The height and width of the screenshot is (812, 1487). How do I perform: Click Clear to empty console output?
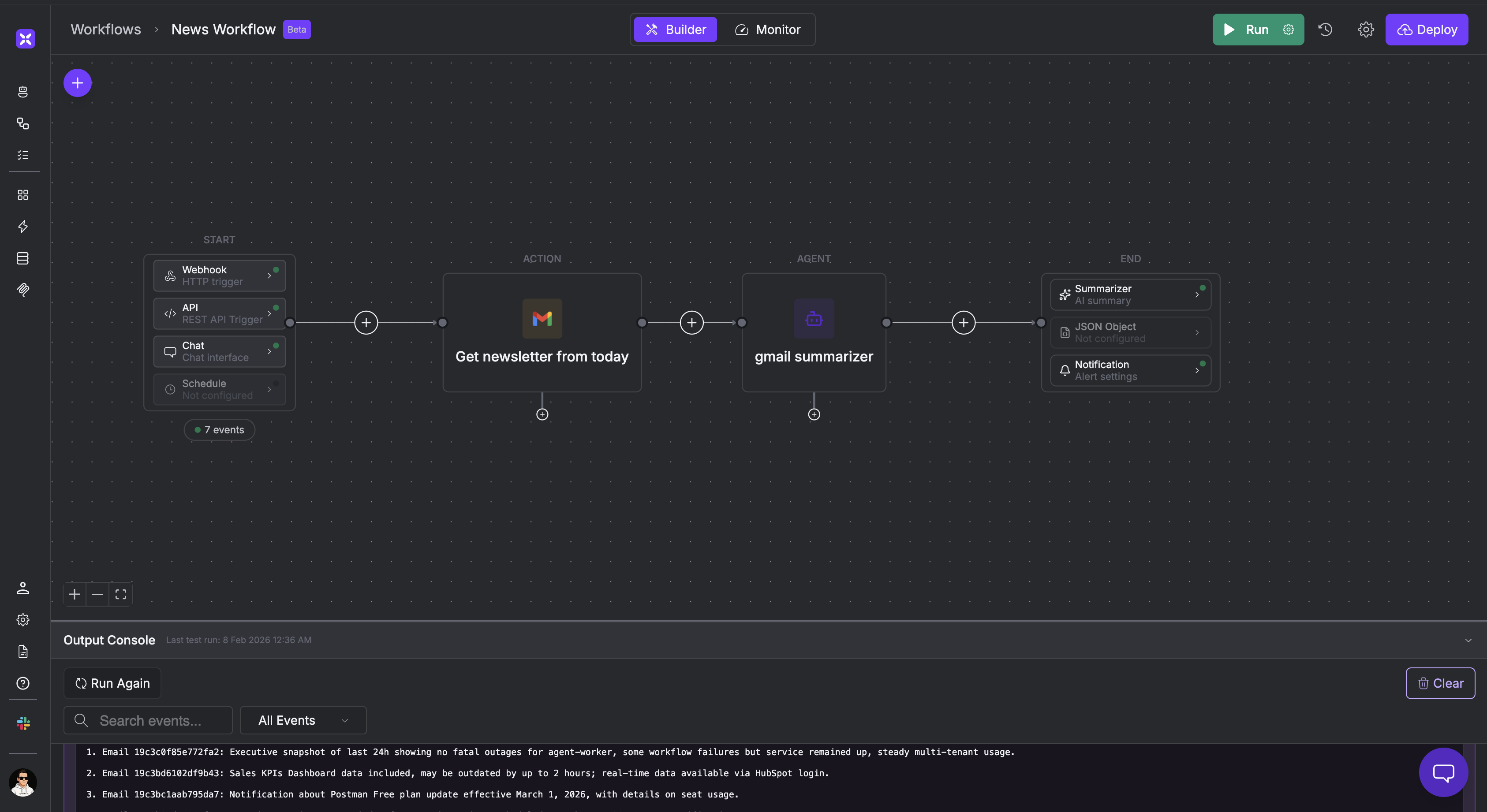pos(1440,683)
